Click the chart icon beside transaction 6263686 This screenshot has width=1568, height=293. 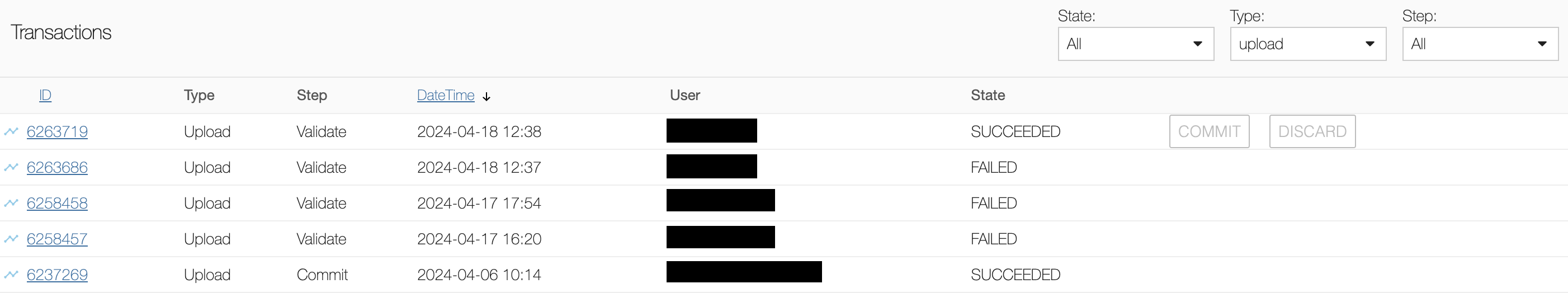11,168
